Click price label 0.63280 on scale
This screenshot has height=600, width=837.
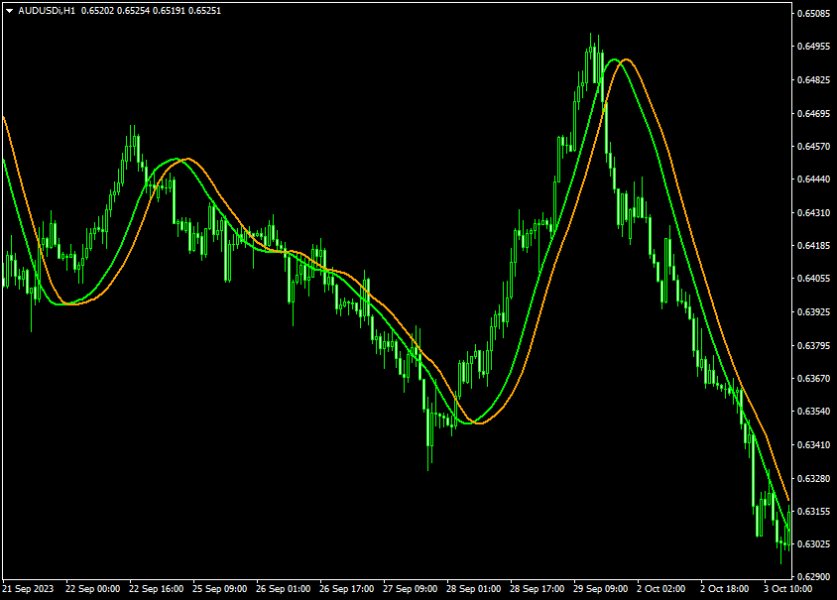[814, 478]
